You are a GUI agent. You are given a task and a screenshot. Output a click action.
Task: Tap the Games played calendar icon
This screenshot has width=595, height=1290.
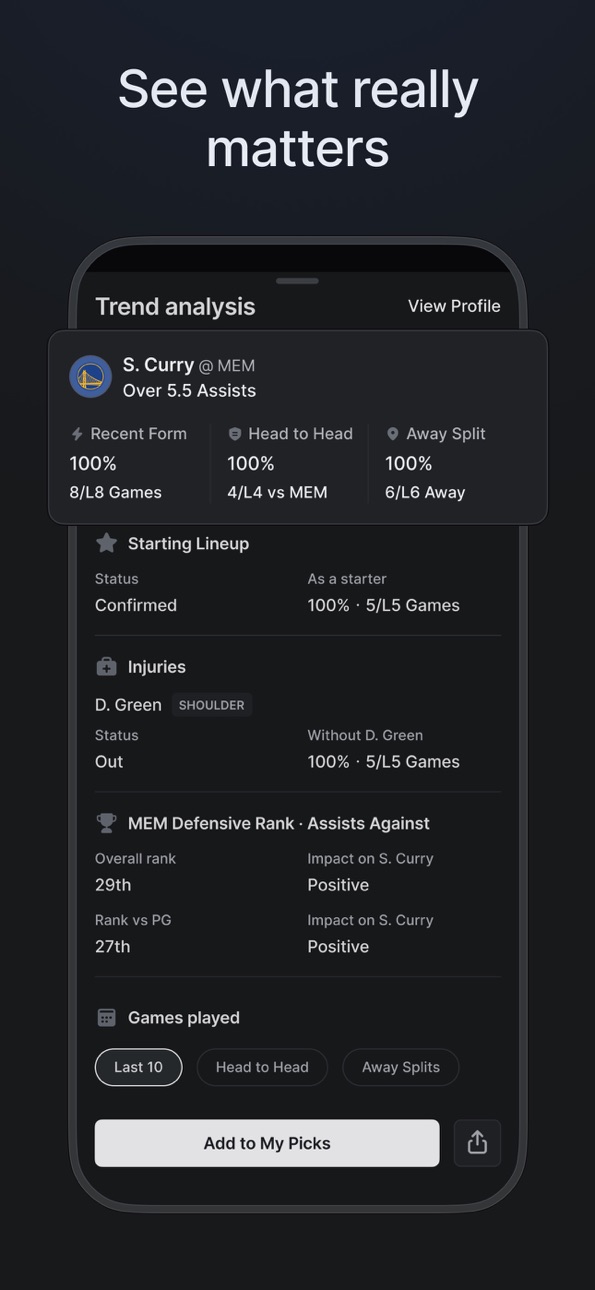(106, 1018)
